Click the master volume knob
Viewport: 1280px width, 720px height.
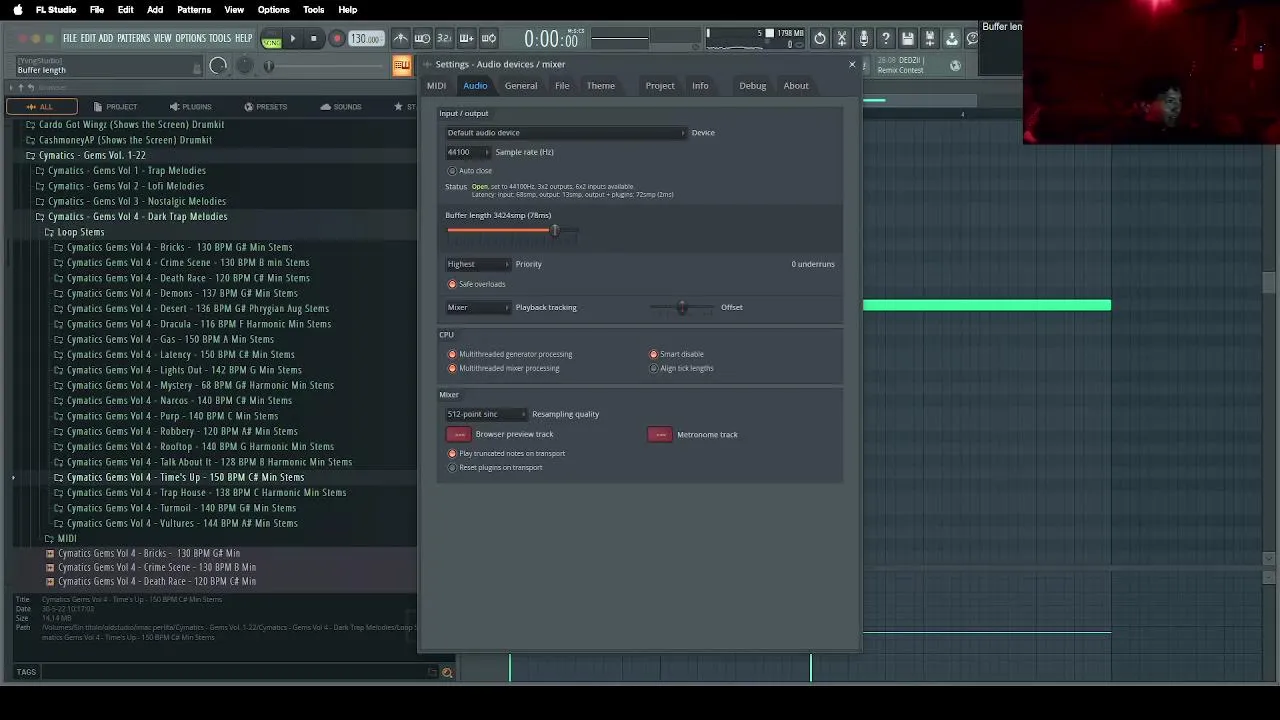pyautogui.click(x=218, y=66)
